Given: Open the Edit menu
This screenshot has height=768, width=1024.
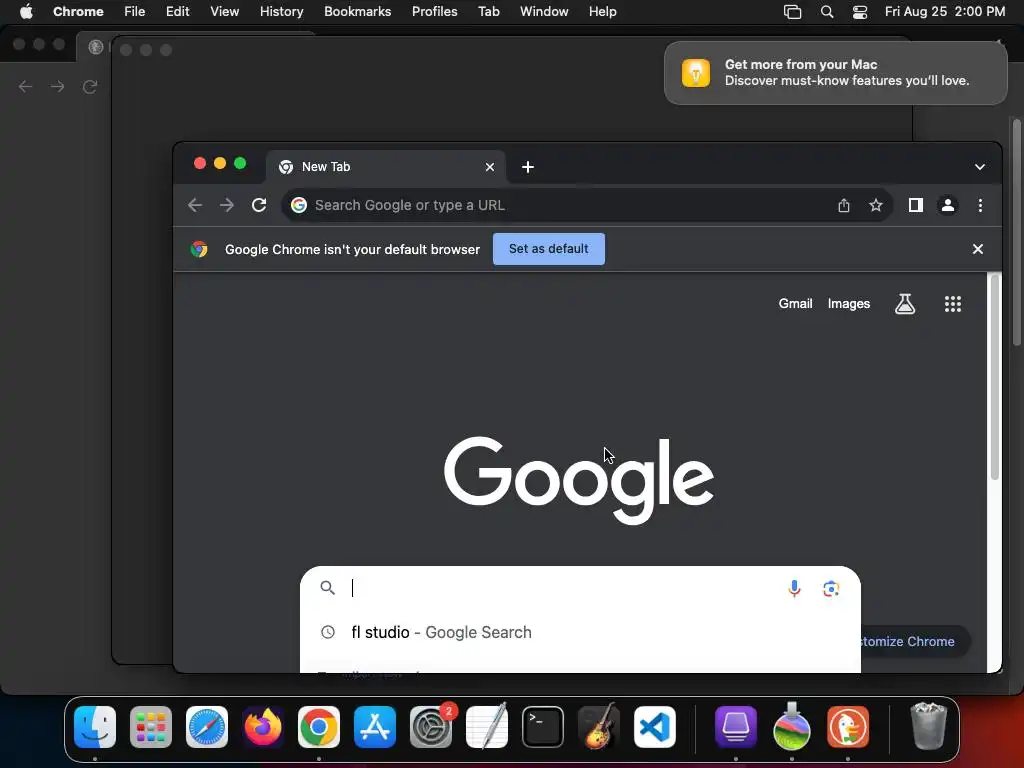Looking at the screenshot, I should pos(178,11).
